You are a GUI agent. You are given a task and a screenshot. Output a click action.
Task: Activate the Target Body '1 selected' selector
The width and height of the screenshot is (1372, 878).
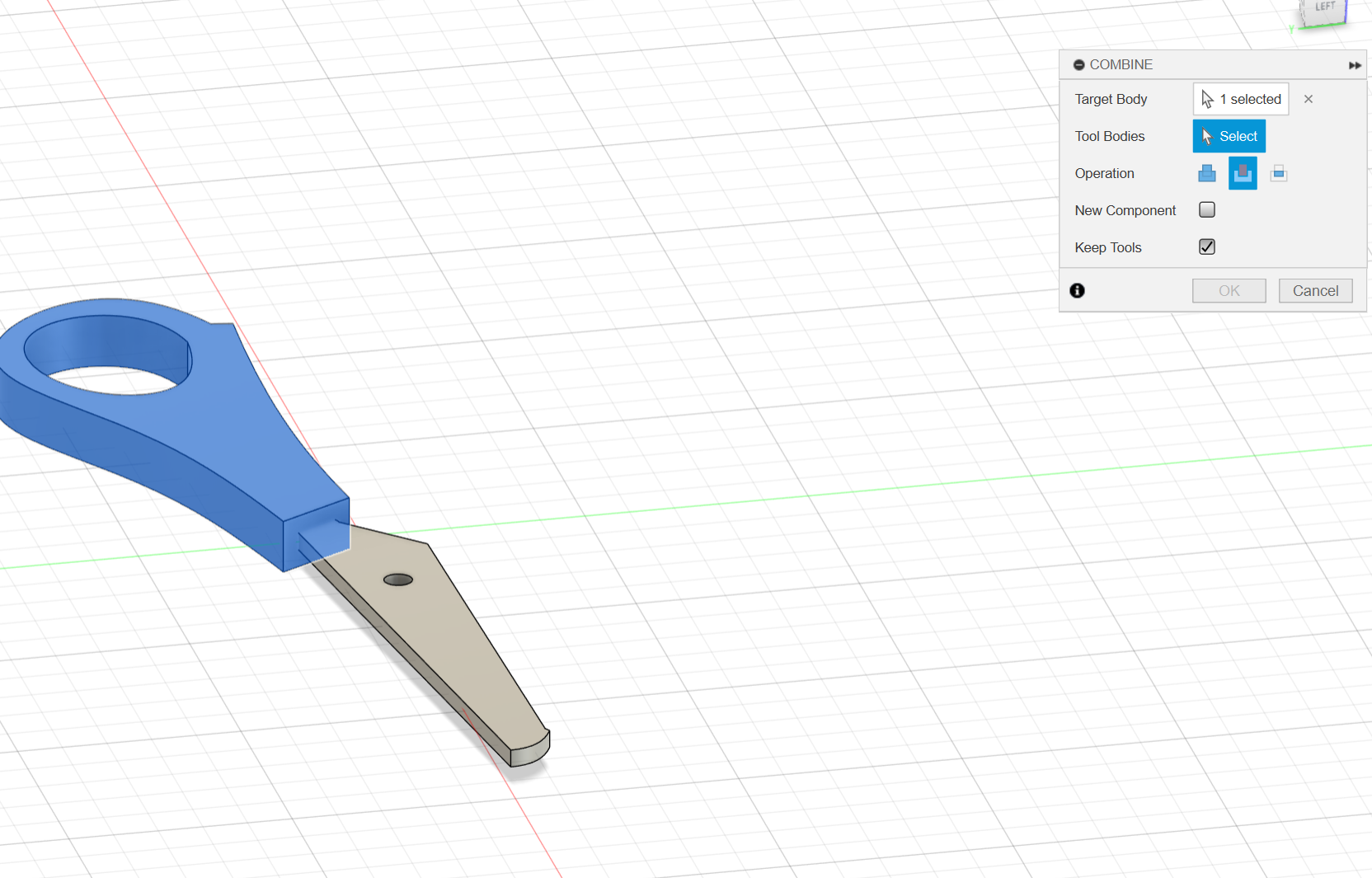pyautogui.click(x=1240, y=99)
